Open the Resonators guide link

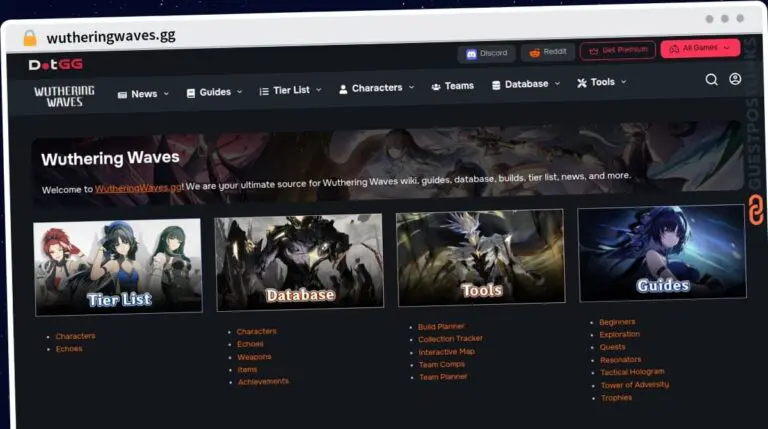tap(621, 360)
